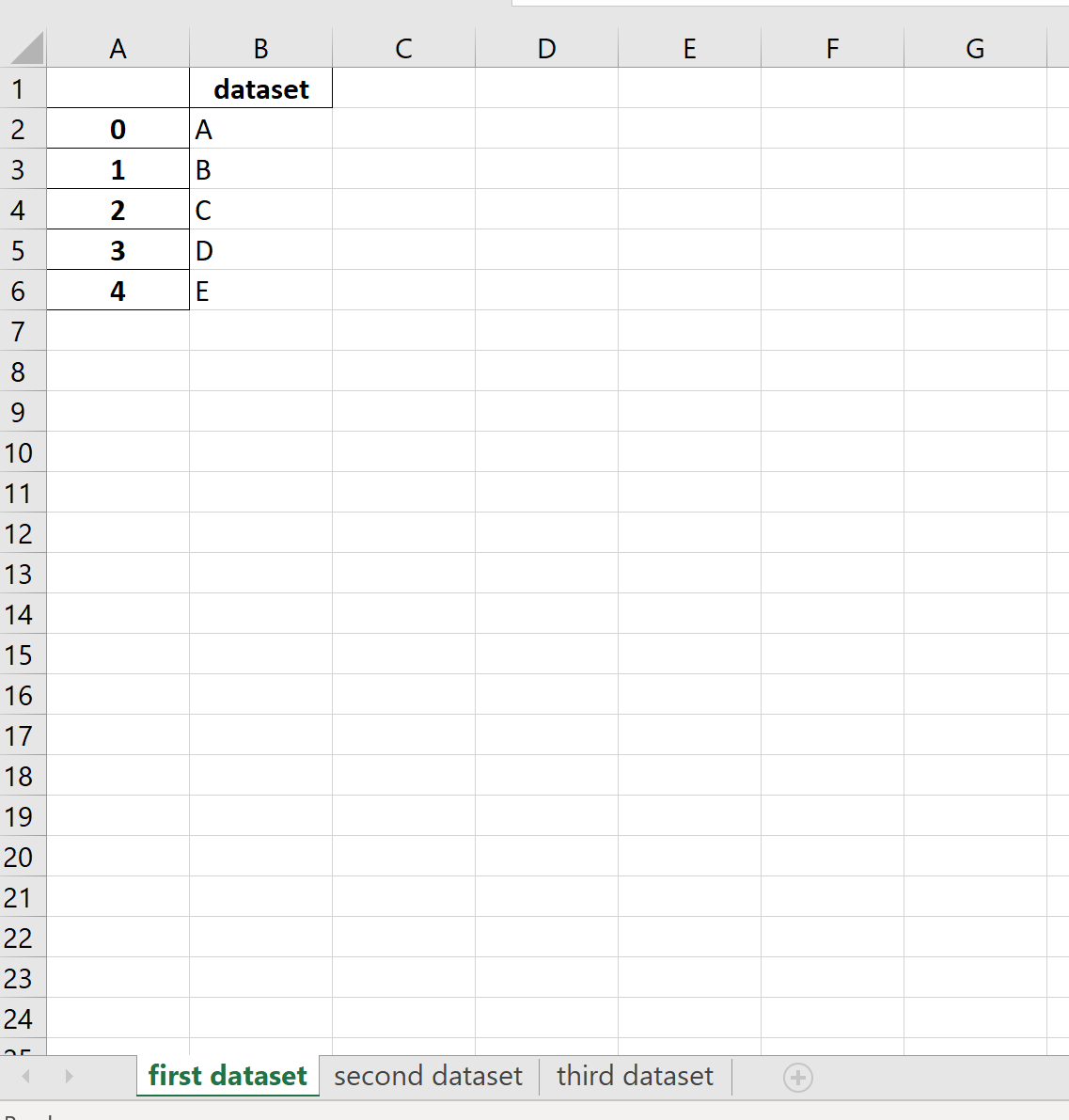Select the cell containing value 4

[x=118, y=290]
